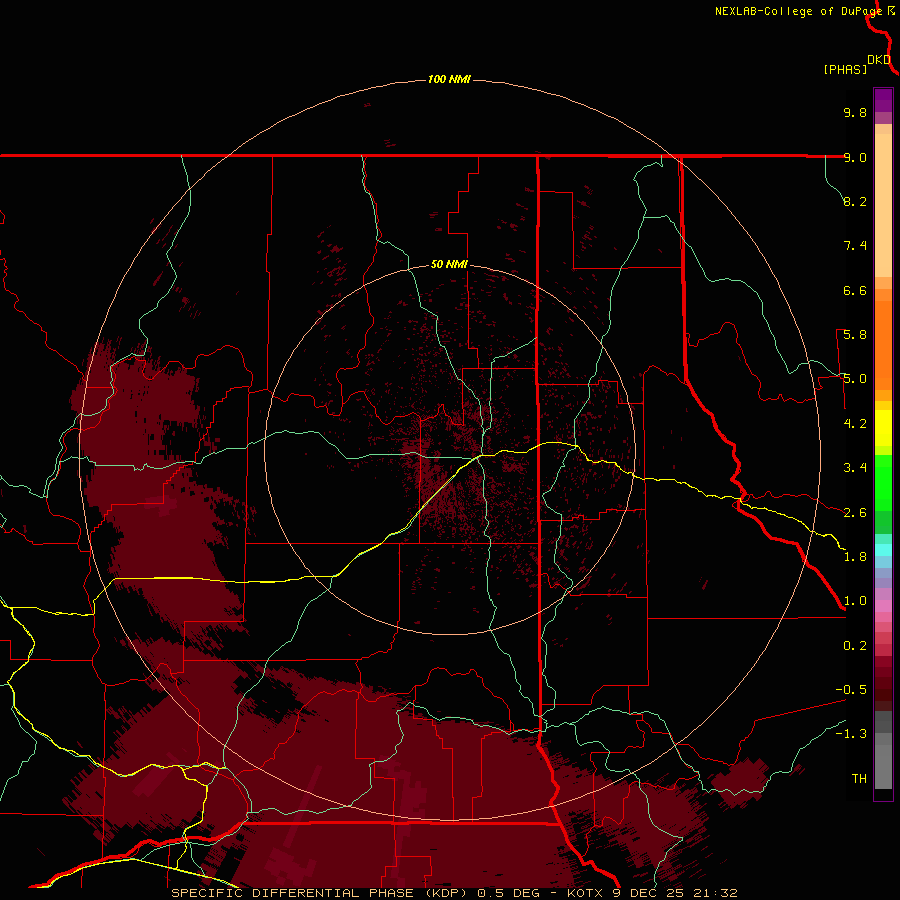The width and height of the screenshot is (900, 900).
Task: Click the 9.8 value on color scale
Action: point(855,112)
